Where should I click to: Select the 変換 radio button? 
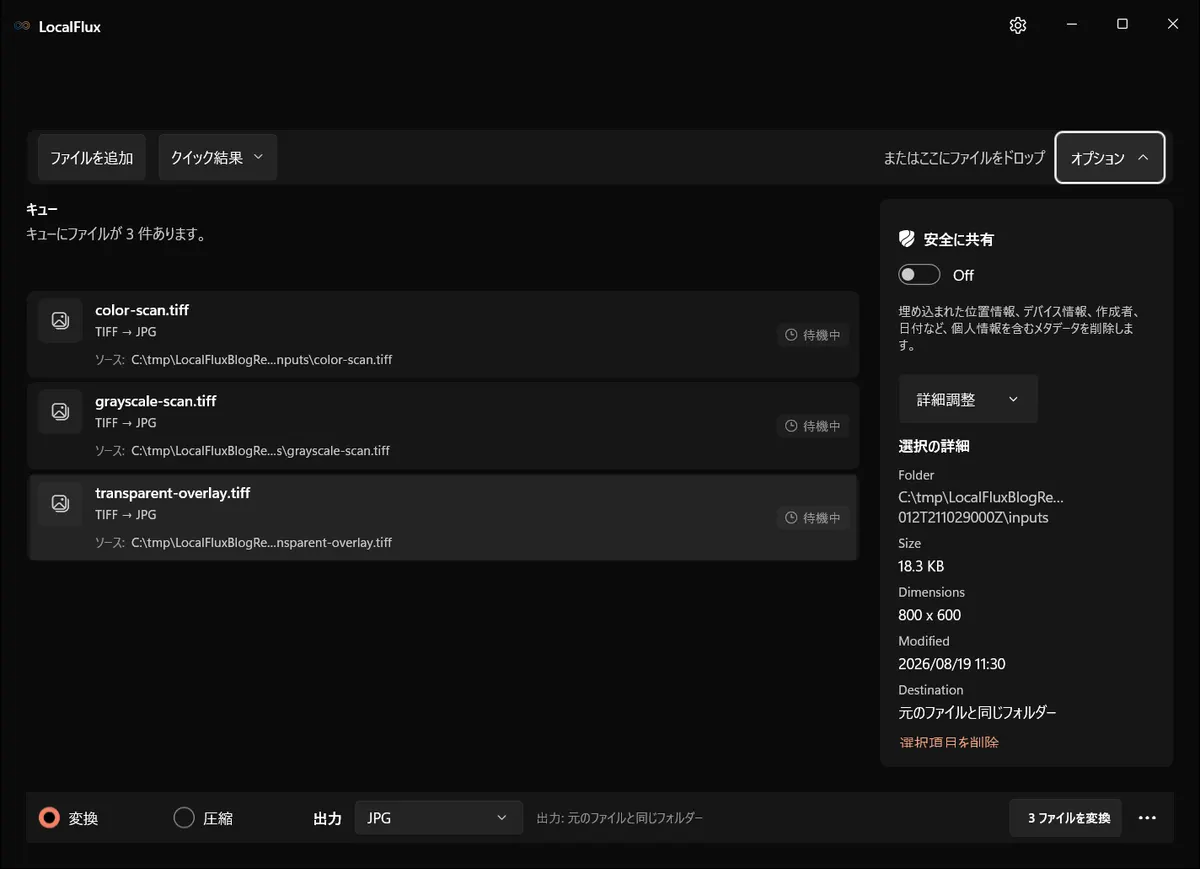coord(49,818)
